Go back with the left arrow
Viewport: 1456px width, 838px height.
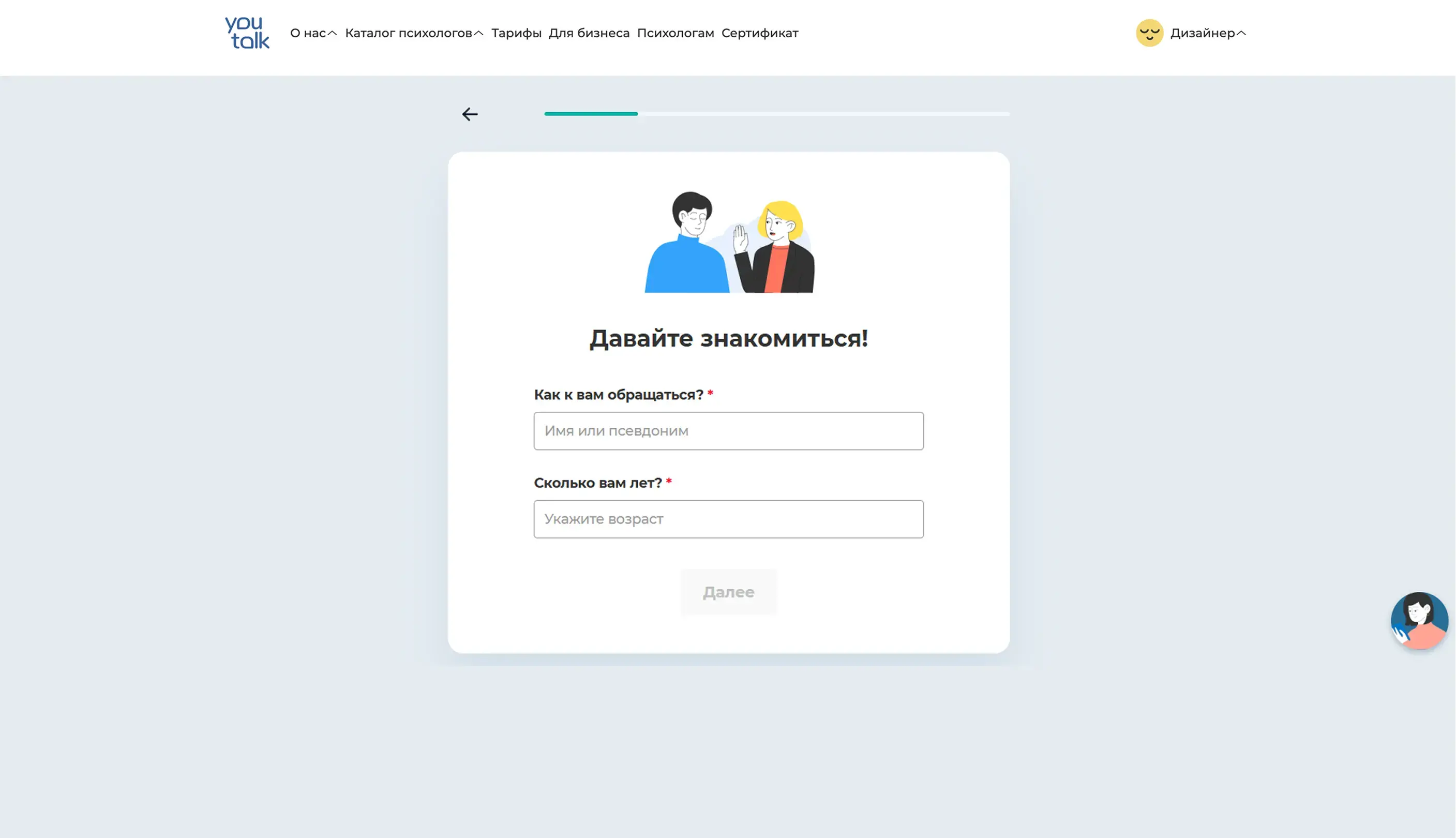coord(470,114)
